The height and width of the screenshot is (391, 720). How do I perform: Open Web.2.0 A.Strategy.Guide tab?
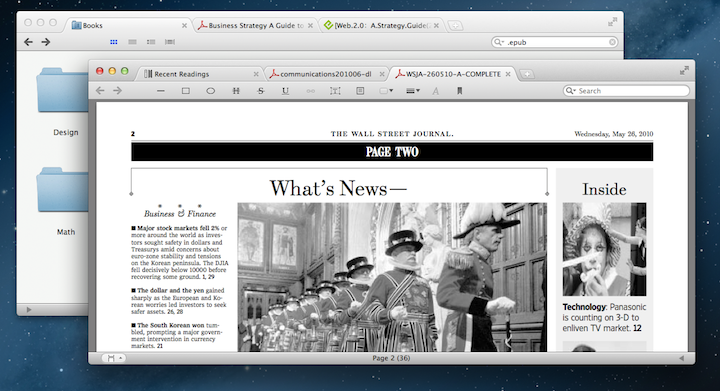click(x=377, y=25)
